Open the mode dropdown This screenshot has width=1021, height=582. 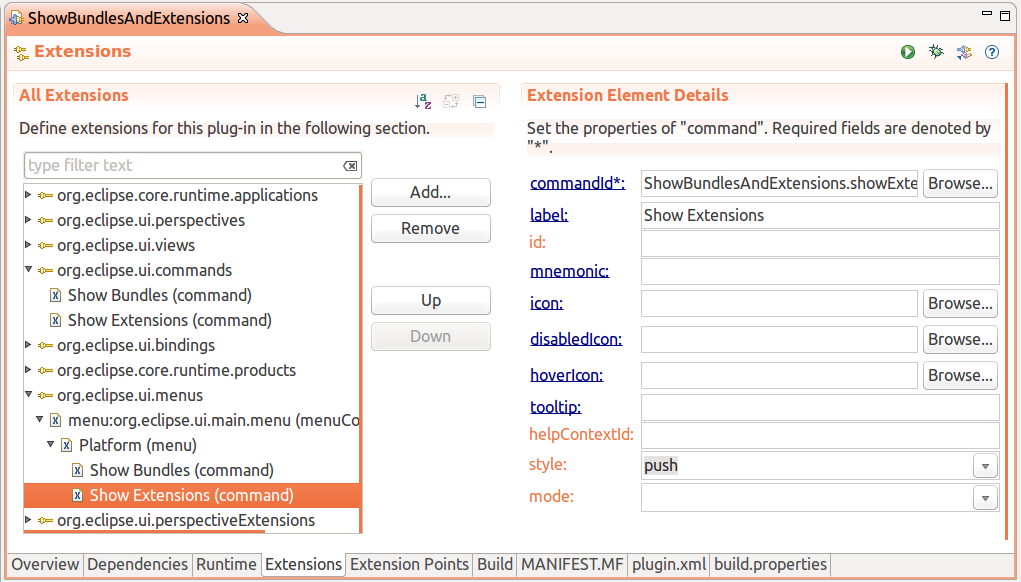pyautogui.click(x=985, y=498)
